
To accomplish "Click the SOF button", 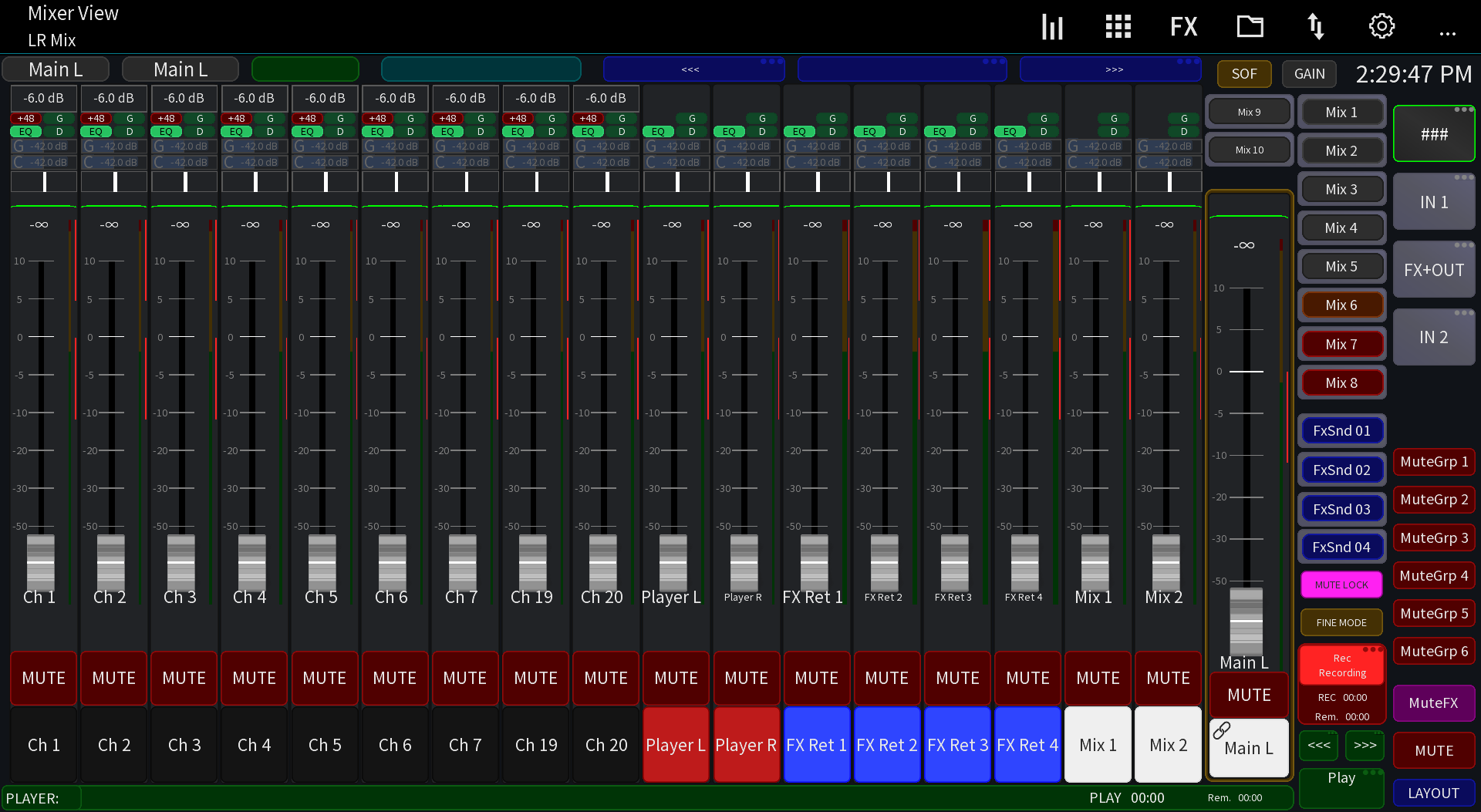I will (1243, 74).
